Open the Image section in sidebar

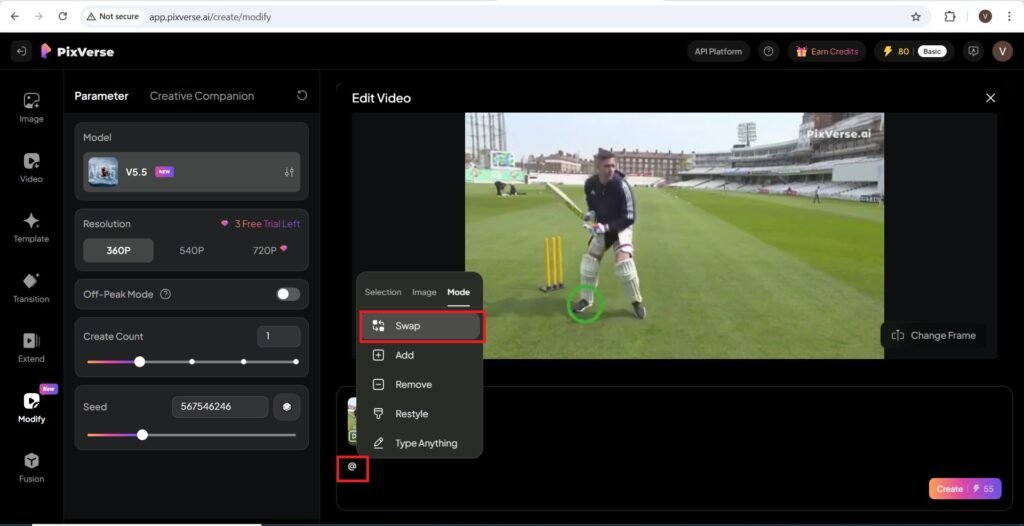[x=31, y=106]
